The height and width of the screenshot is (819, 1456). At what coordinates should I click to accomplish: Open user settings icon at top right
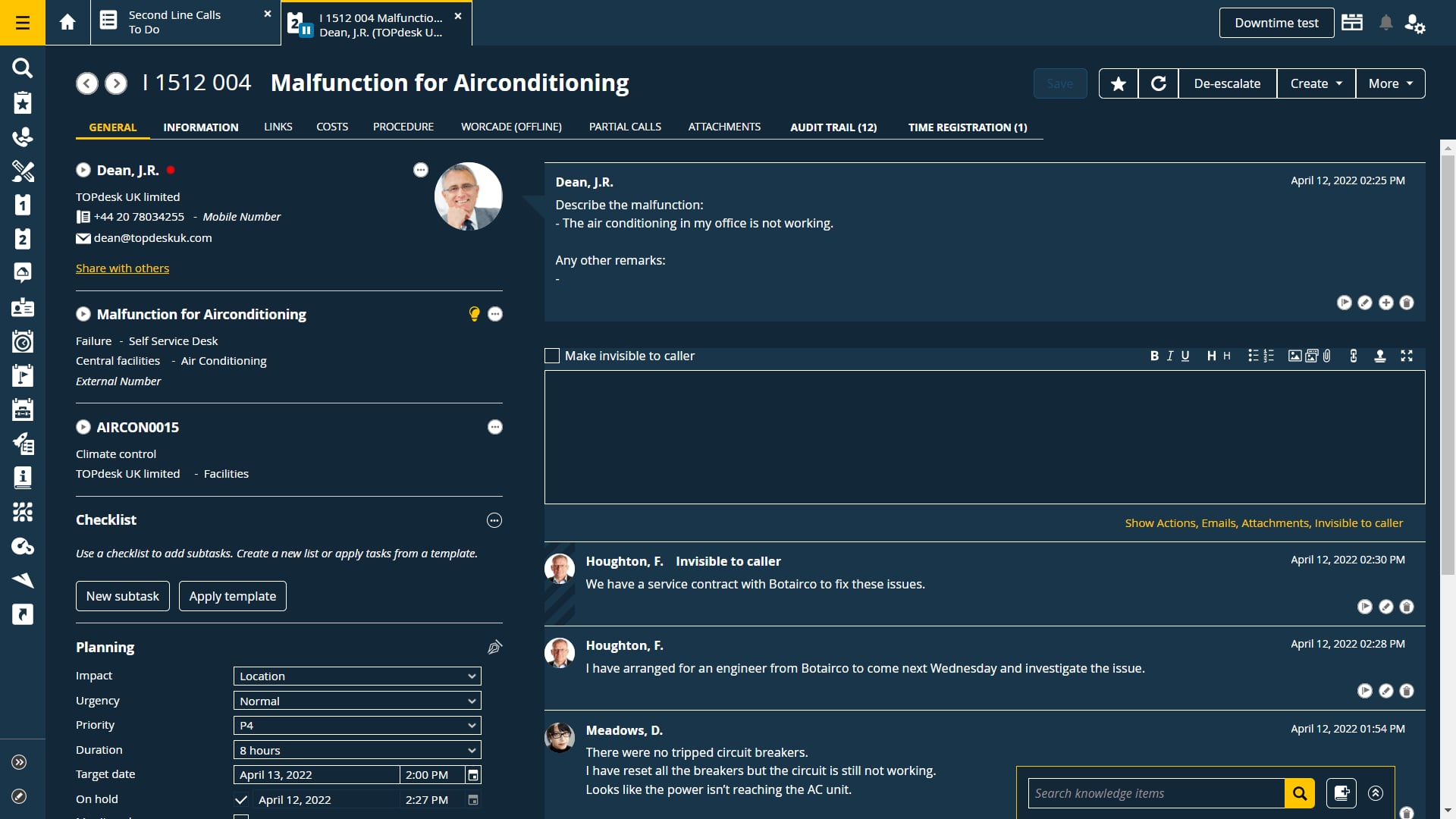(1414, 24)
